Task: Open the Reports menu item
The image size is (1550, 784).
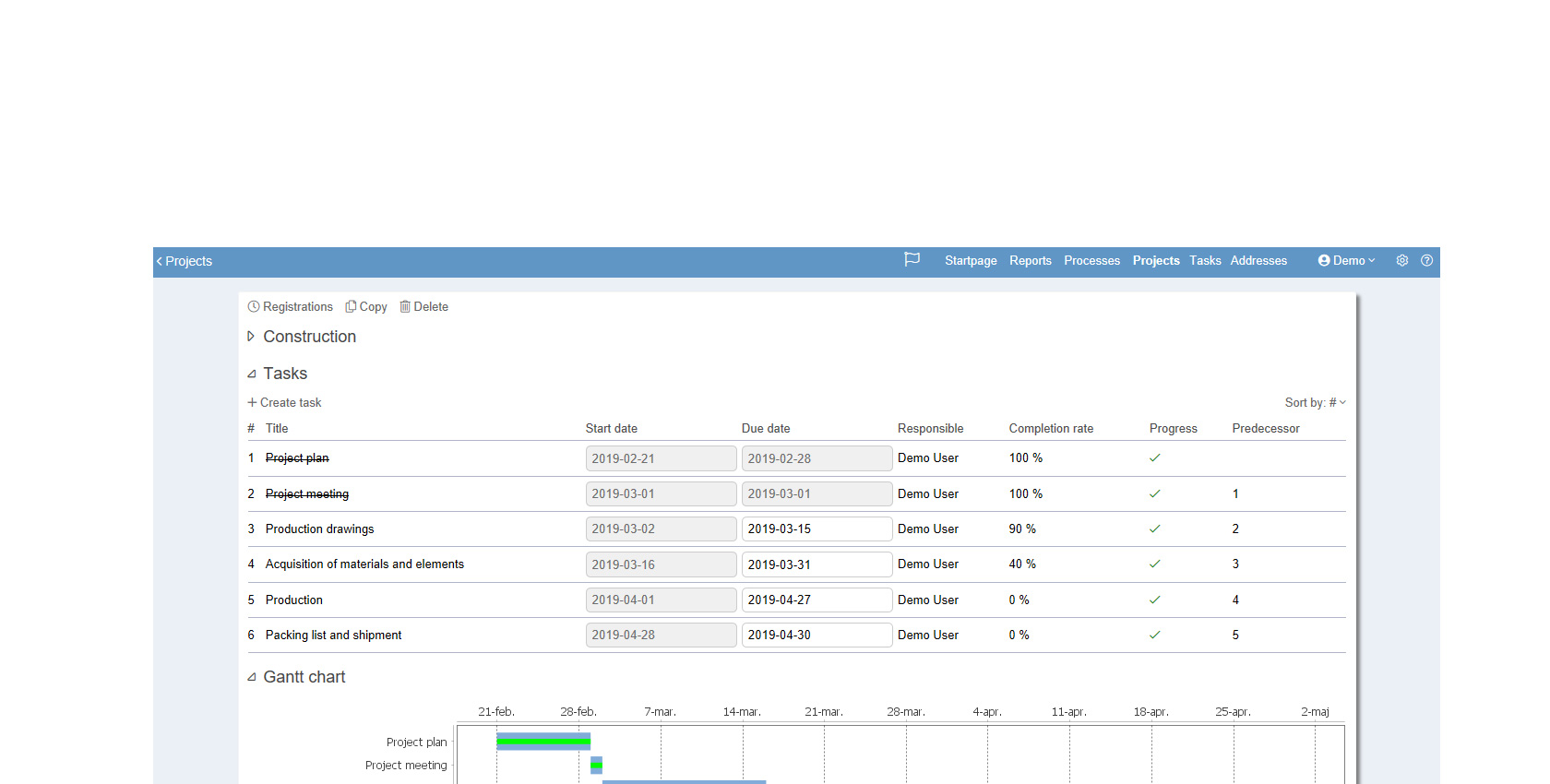Action: coord(1031,261)
